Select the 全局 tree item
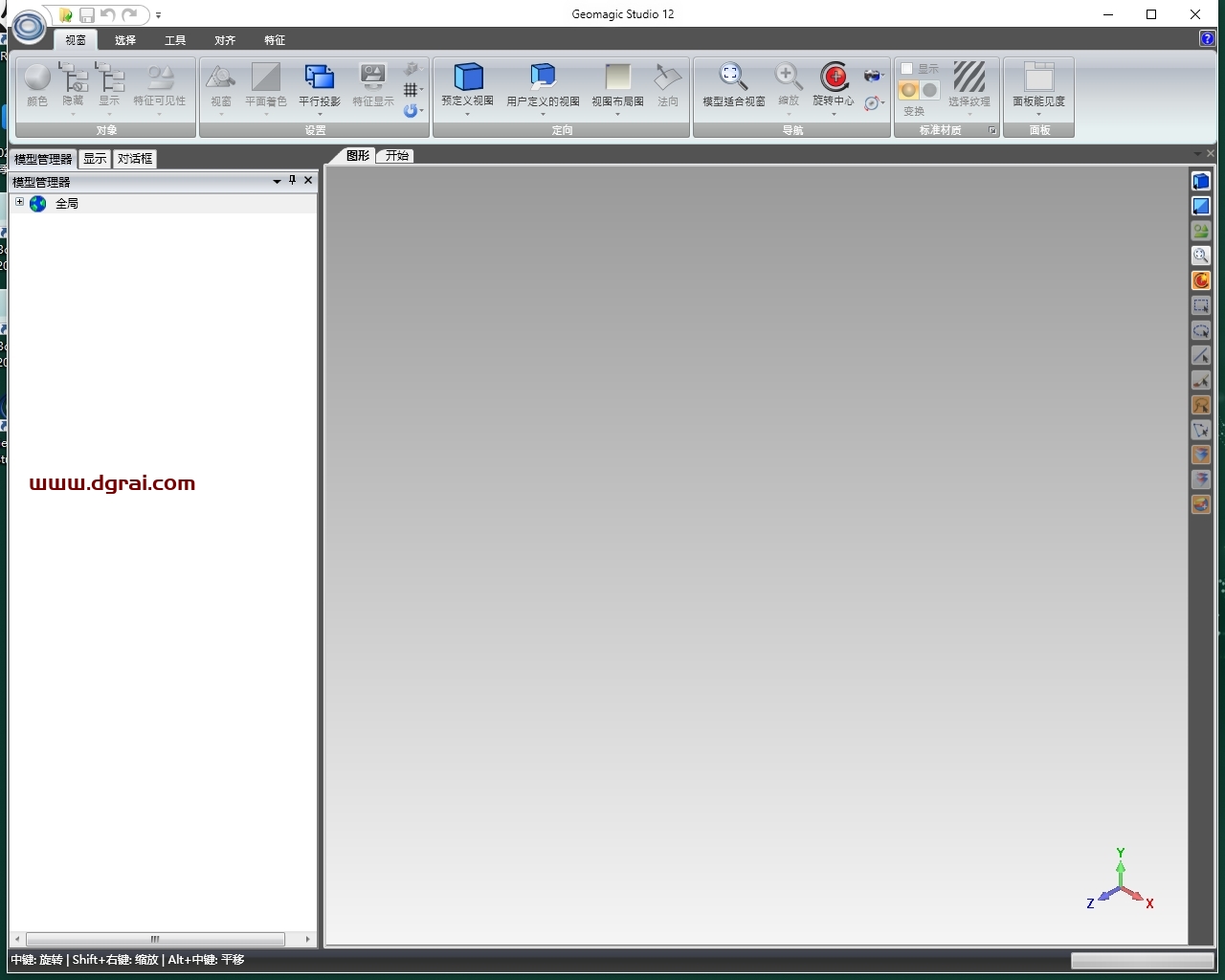 tap(67, 204)
